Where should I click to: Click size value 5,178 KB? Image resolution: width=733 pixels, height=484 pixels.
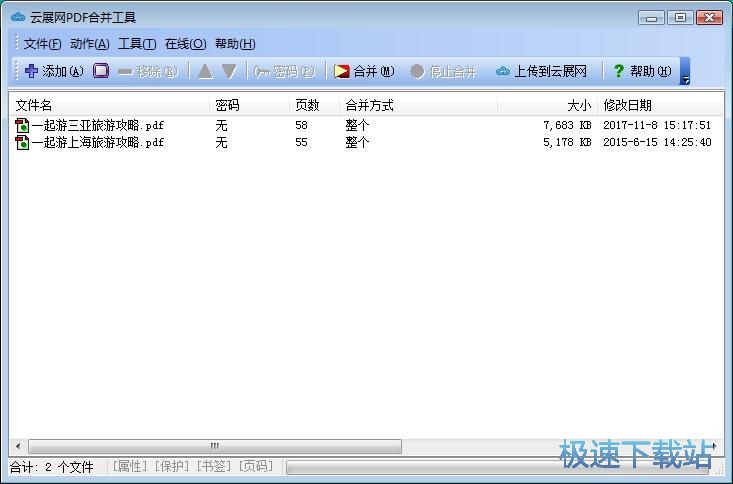[567, 142]
